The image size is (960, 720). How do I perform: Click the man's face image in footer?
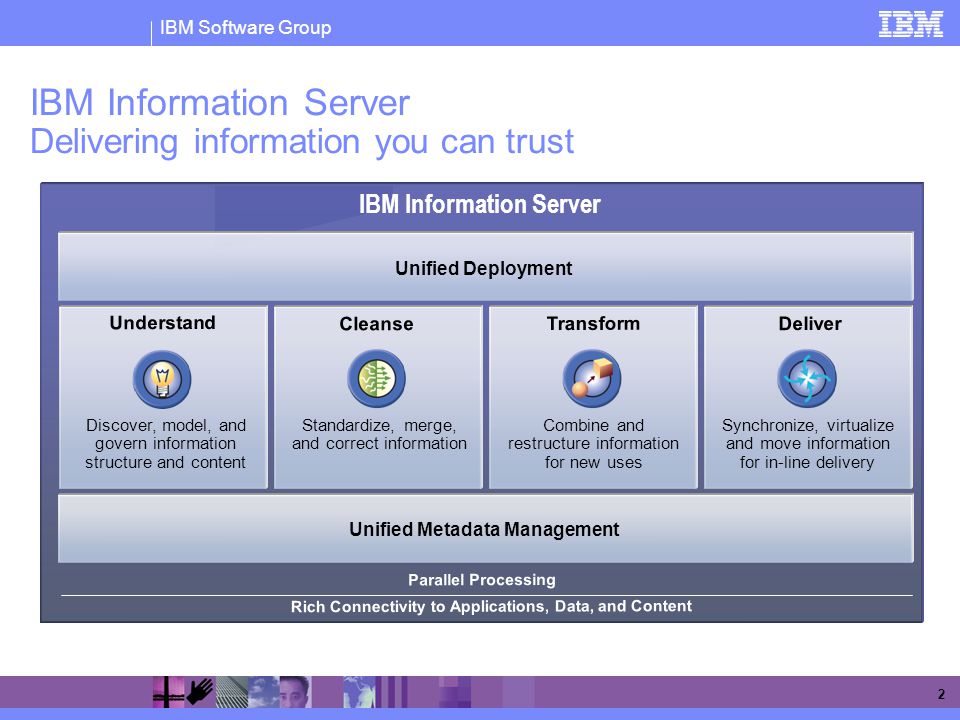tap(295, 692)
